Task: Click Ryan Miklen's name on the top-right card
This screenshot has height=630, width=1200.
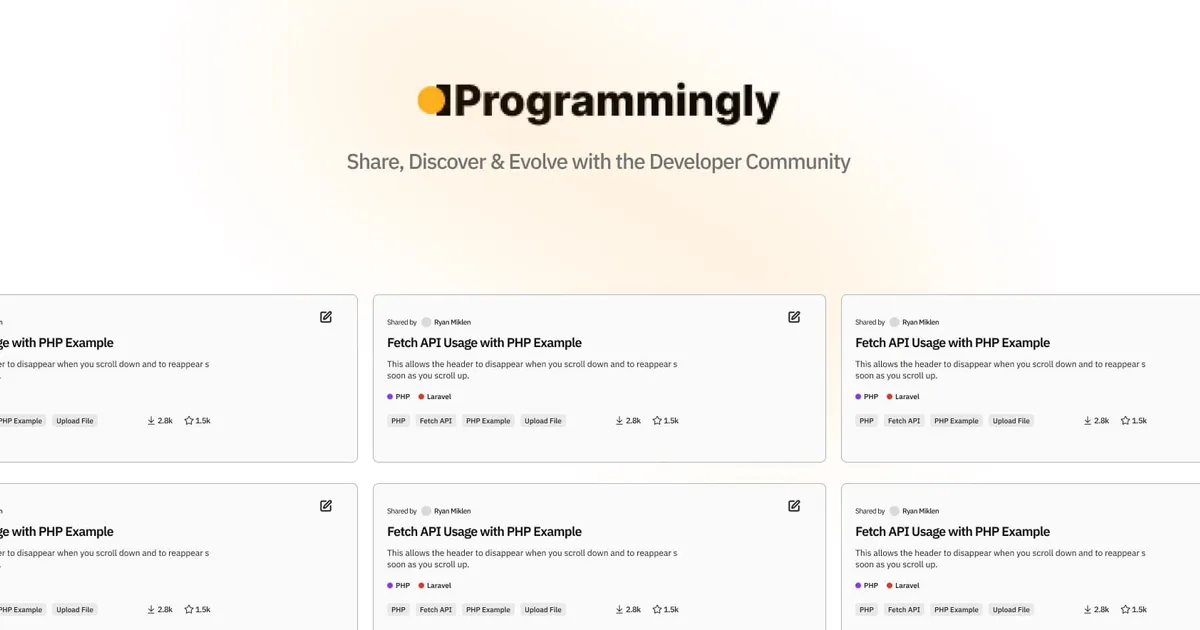Action: pyautogui.click(x=921, y=321)
